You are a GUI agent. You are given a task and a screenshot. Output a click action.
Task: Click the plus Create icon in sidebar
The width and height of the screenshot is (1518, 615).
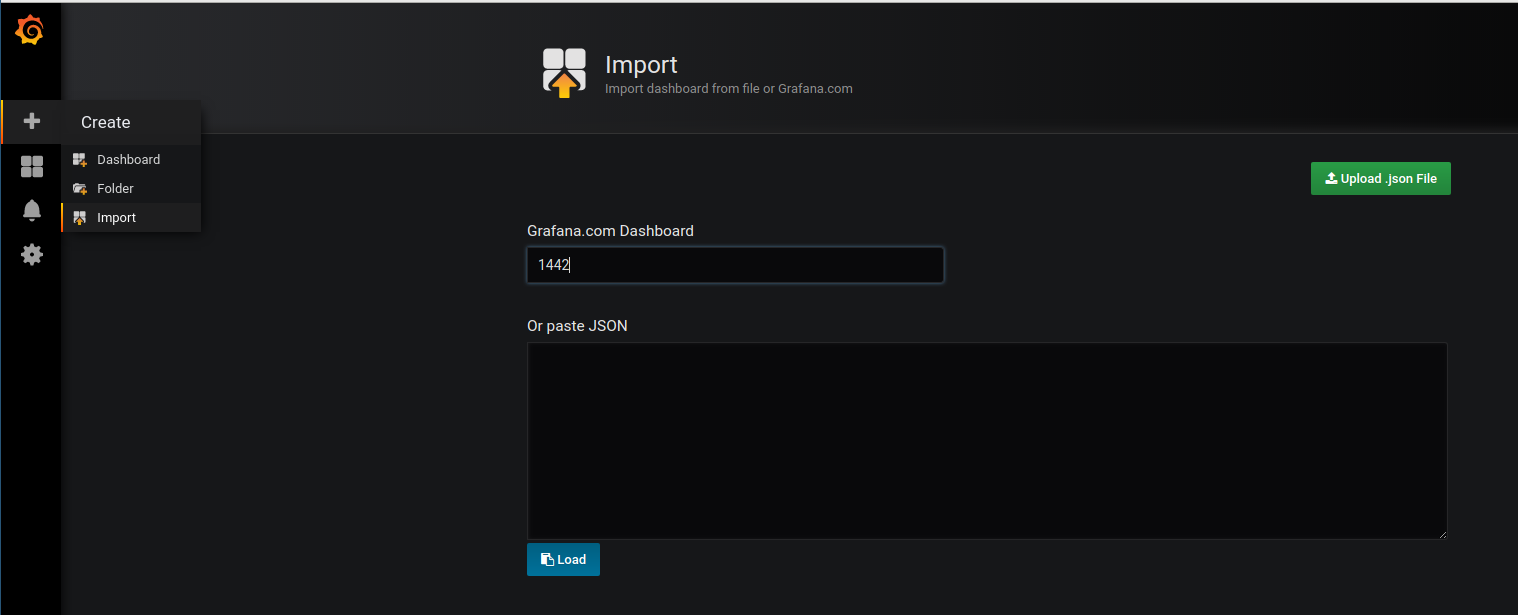[x=32, y=121]
